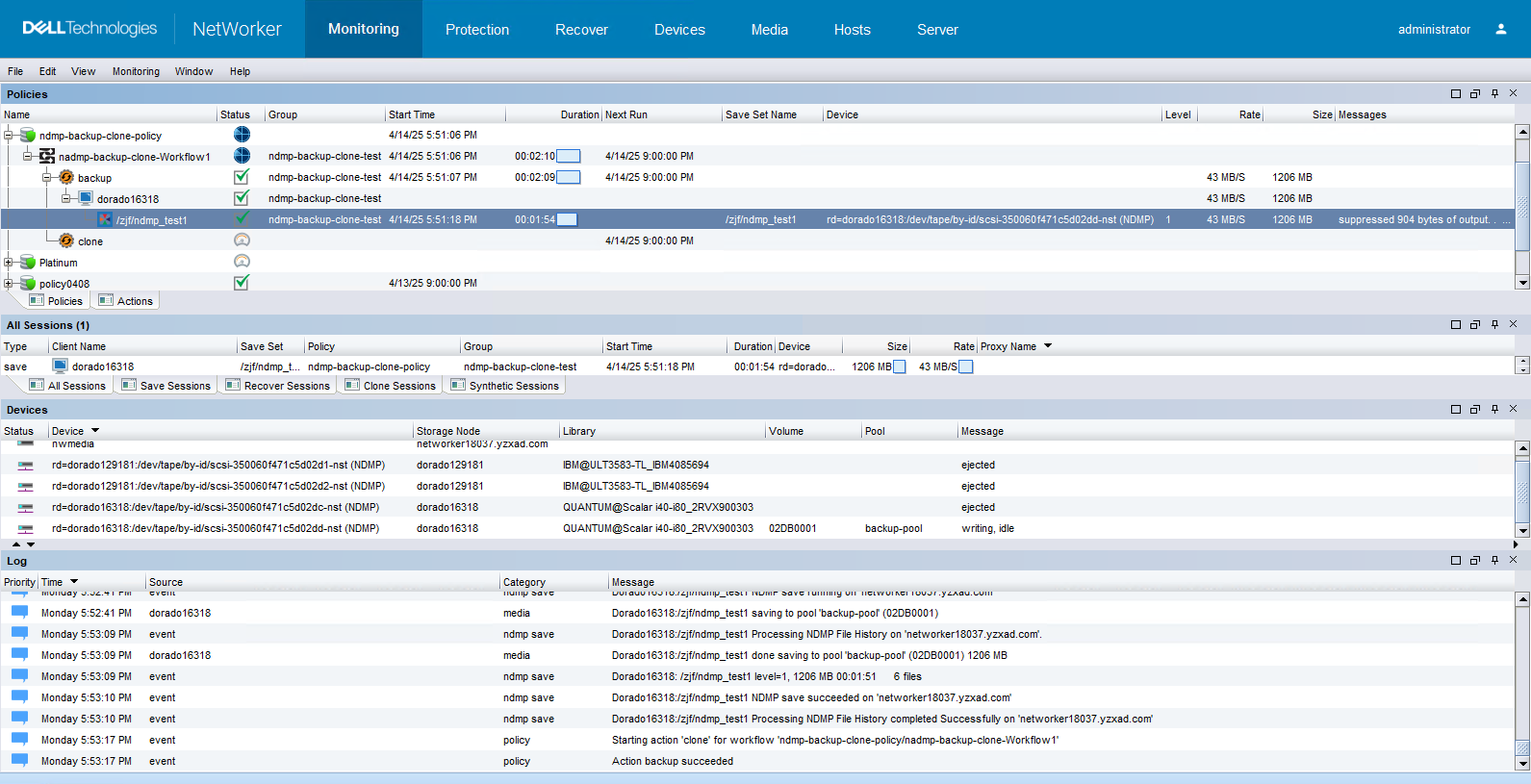Screen dimensions: 1531x784
Task: Click status icon for Platinum policy
Action: tap(242, 262)
